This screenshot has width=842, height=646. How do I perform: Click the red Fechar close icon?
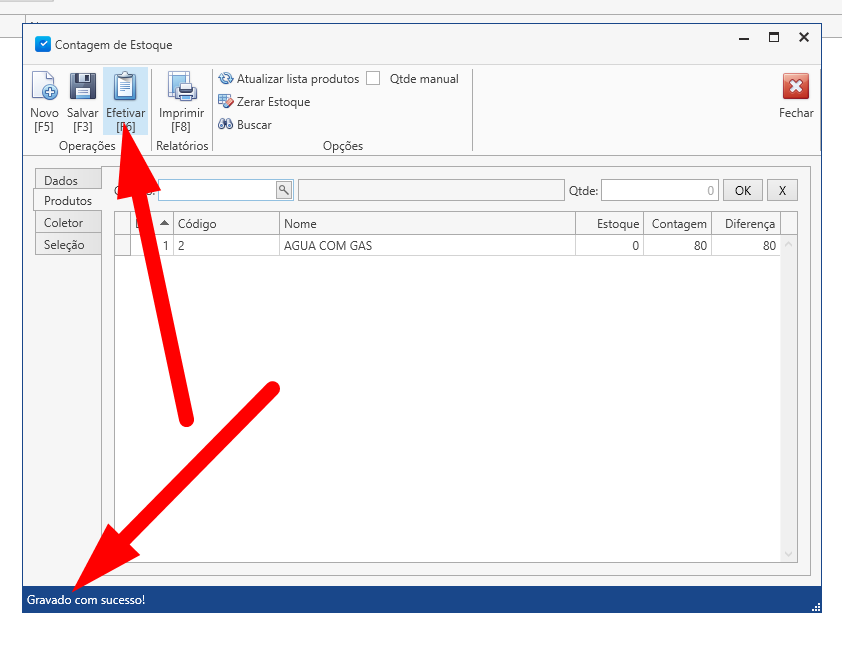point(796,87)
